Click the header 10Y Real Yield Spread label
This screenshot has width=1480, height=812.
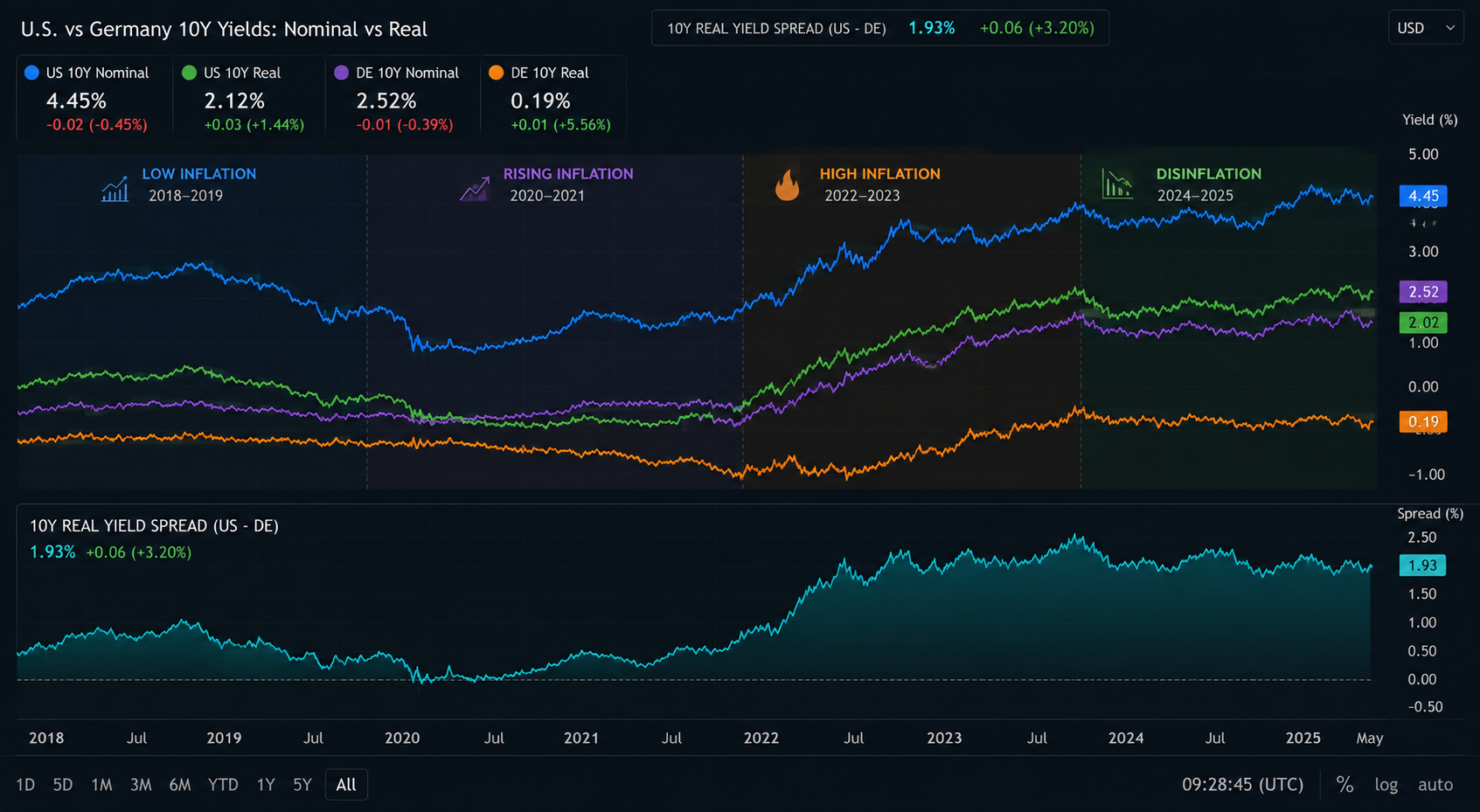[776, 29]
